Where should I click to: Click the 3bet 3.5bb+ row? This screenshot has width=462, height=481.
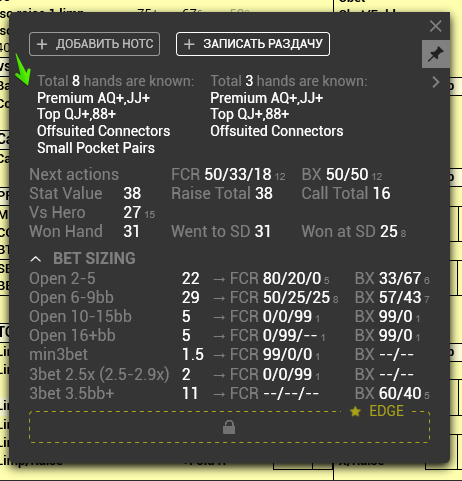click(229, 393)
